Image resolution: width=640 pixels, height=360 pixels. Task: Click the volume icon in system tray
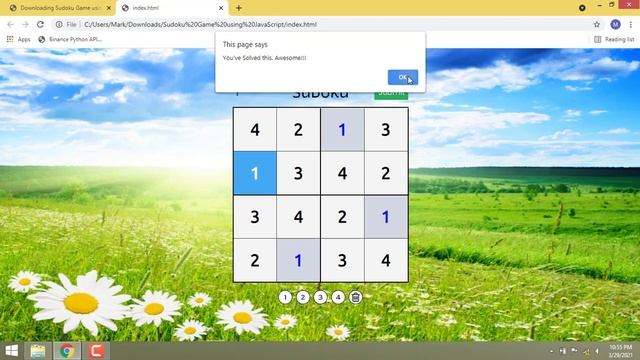597,351
